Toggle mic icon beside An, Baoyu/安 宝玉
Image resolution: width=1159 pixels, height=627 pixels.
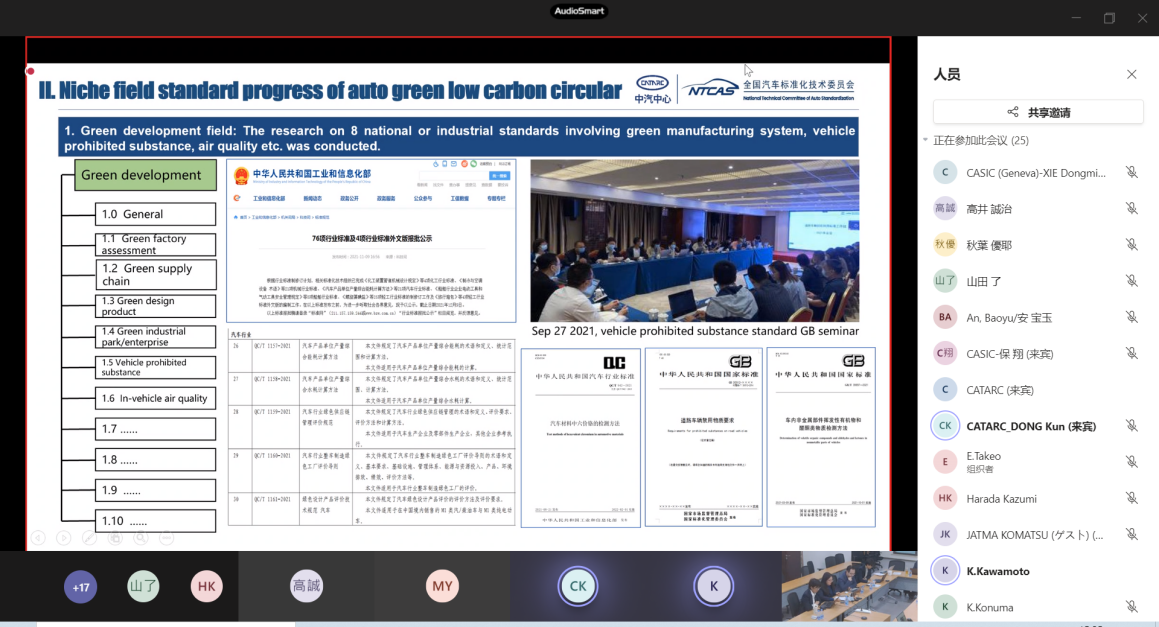(x=1131, y=317)
